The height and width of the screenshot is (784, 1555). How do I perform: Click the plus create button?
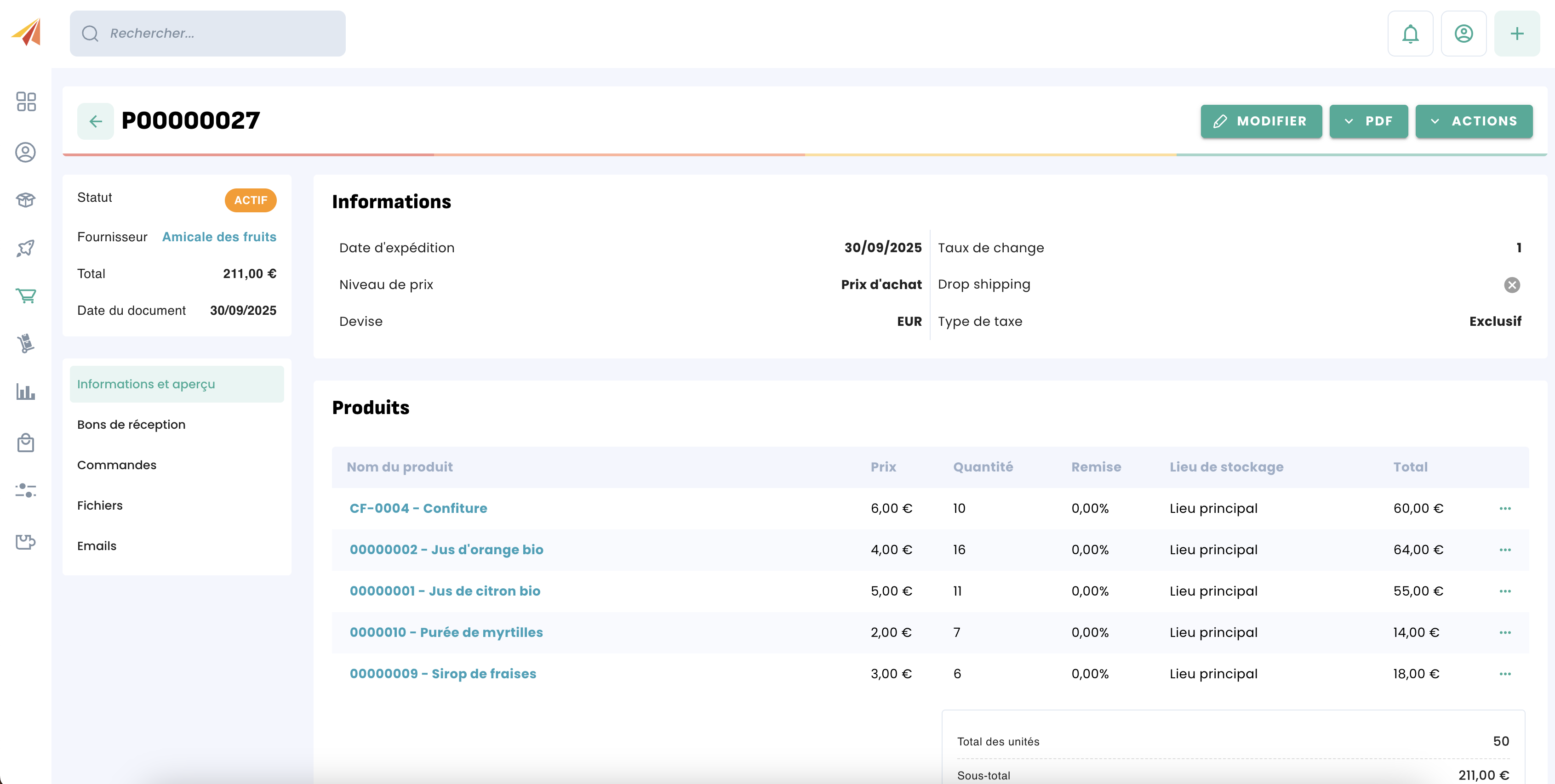click(x=1516, y=34)
